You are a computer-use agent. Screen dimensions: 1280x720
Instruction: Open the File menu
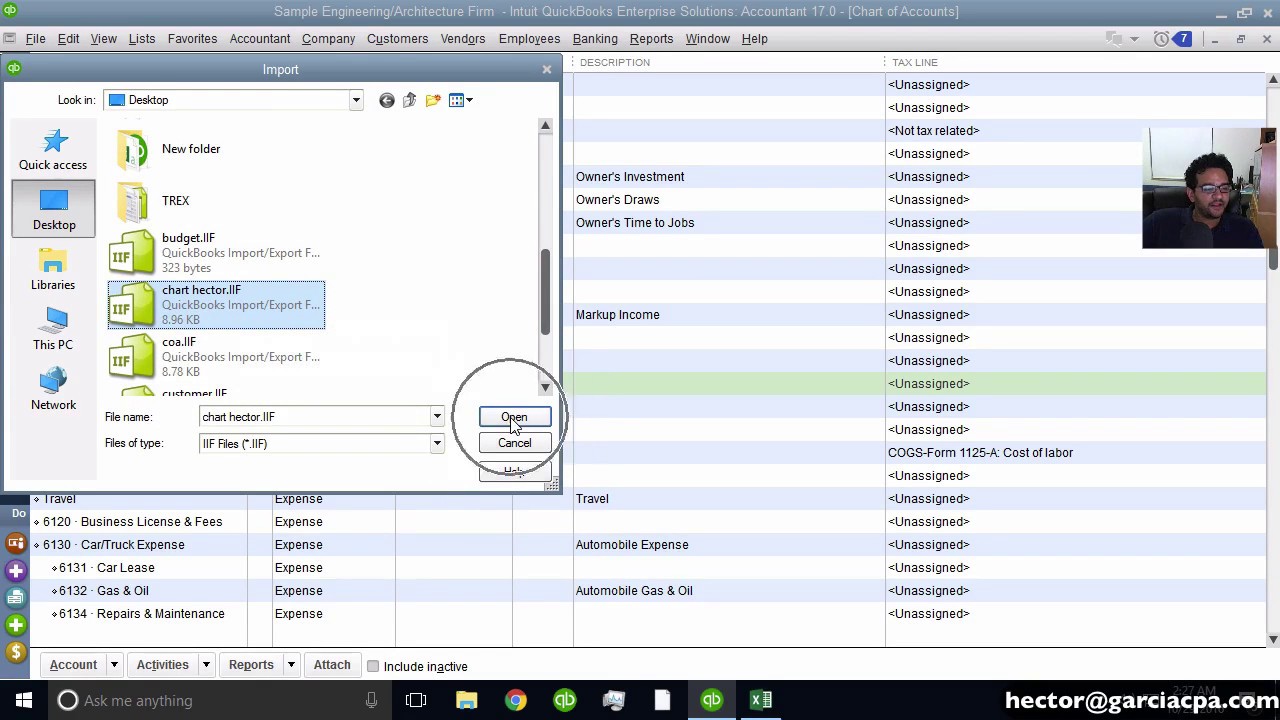pyautogui.click(x=35, y=39)
